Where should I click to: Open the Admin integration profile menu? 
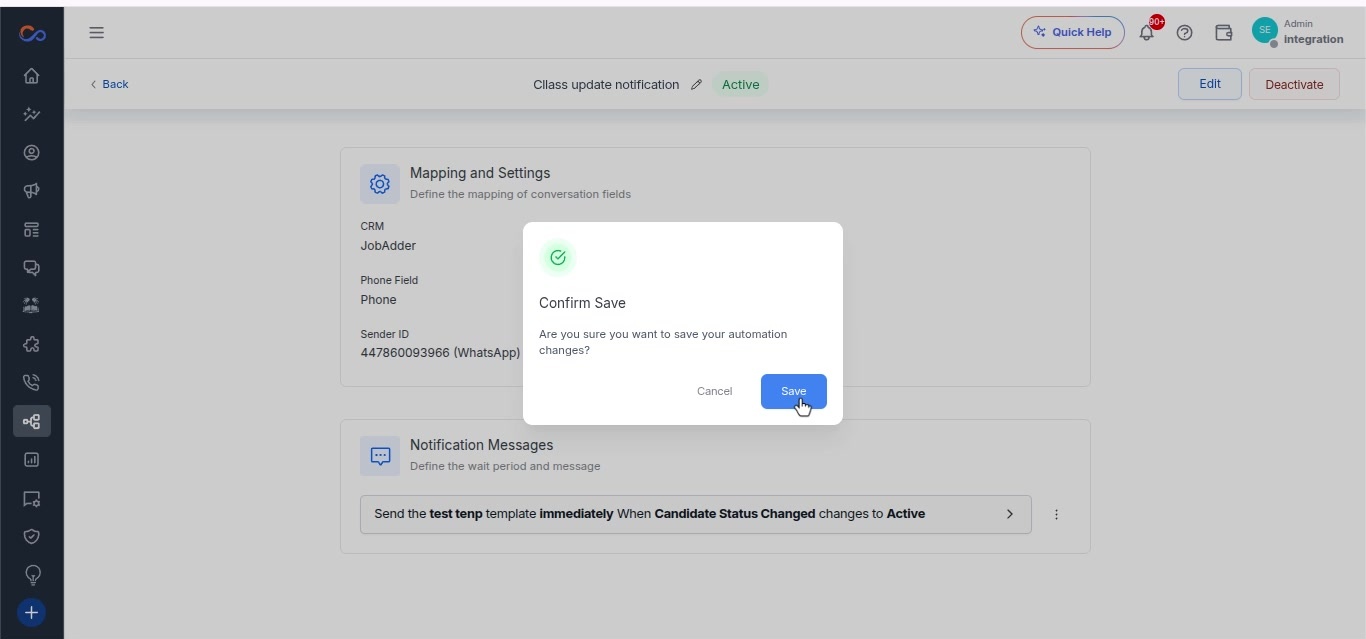(1298, 32)
